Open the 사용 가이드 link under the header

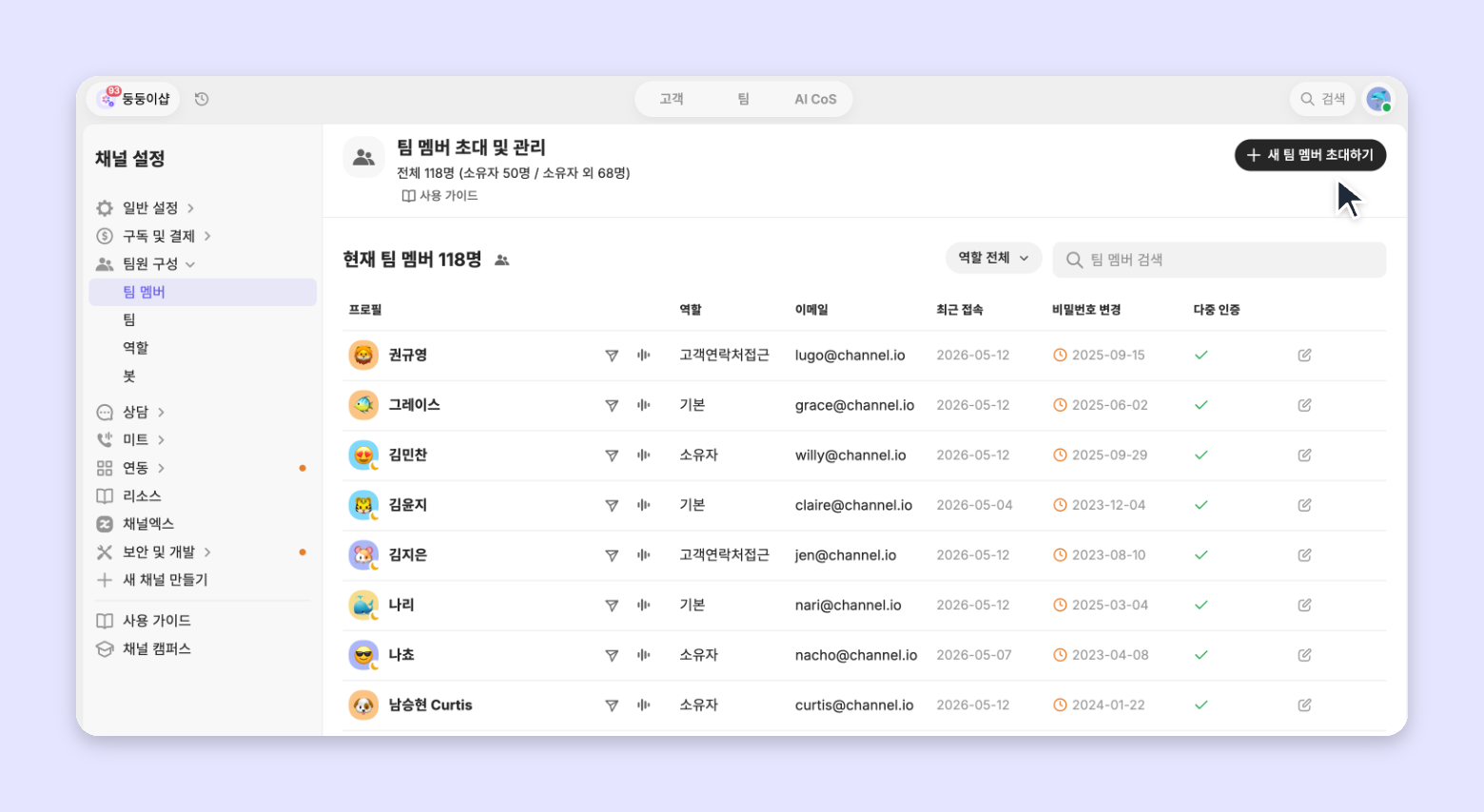tap(439, 196)
